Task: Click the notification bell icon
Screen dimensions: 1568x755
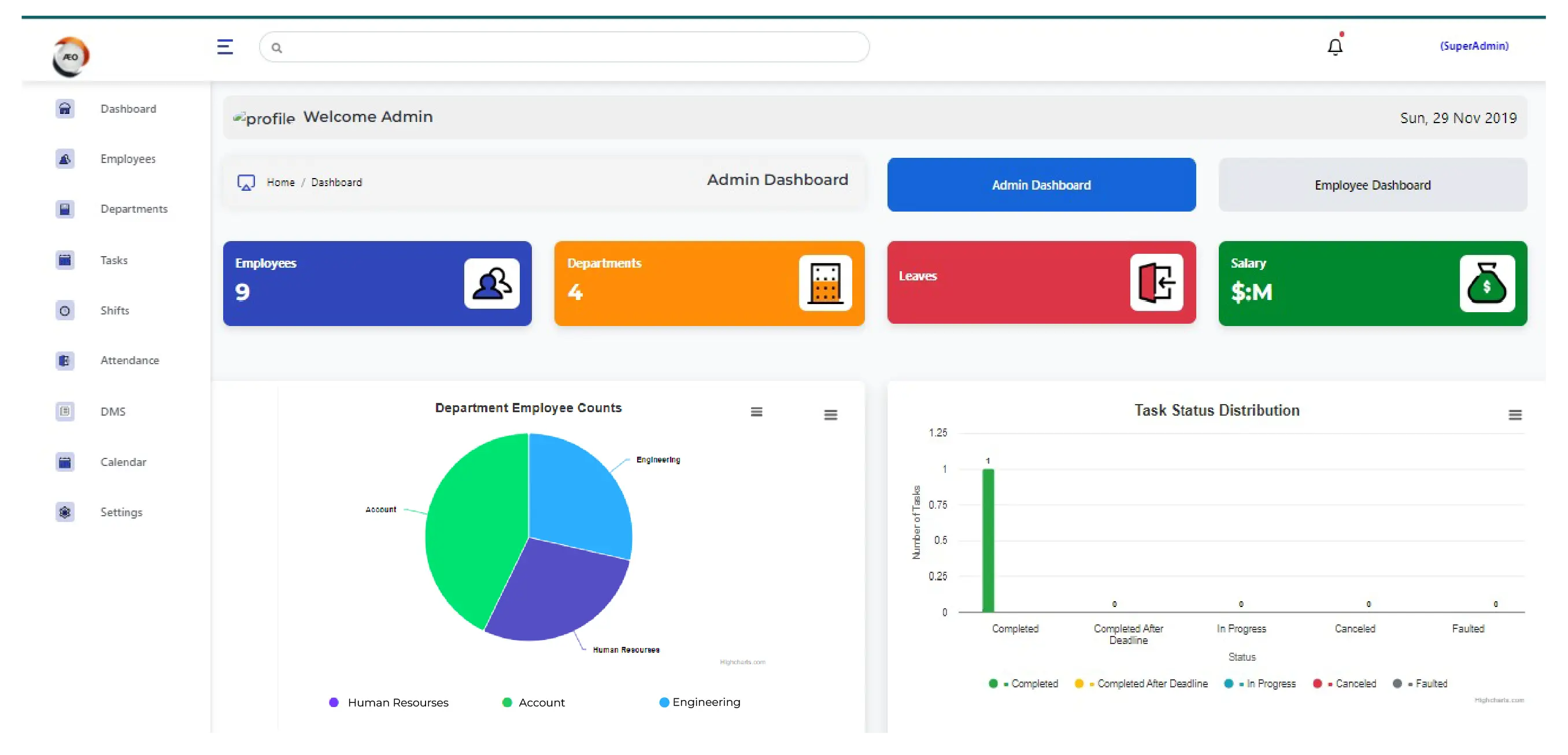Action: 1334,46
